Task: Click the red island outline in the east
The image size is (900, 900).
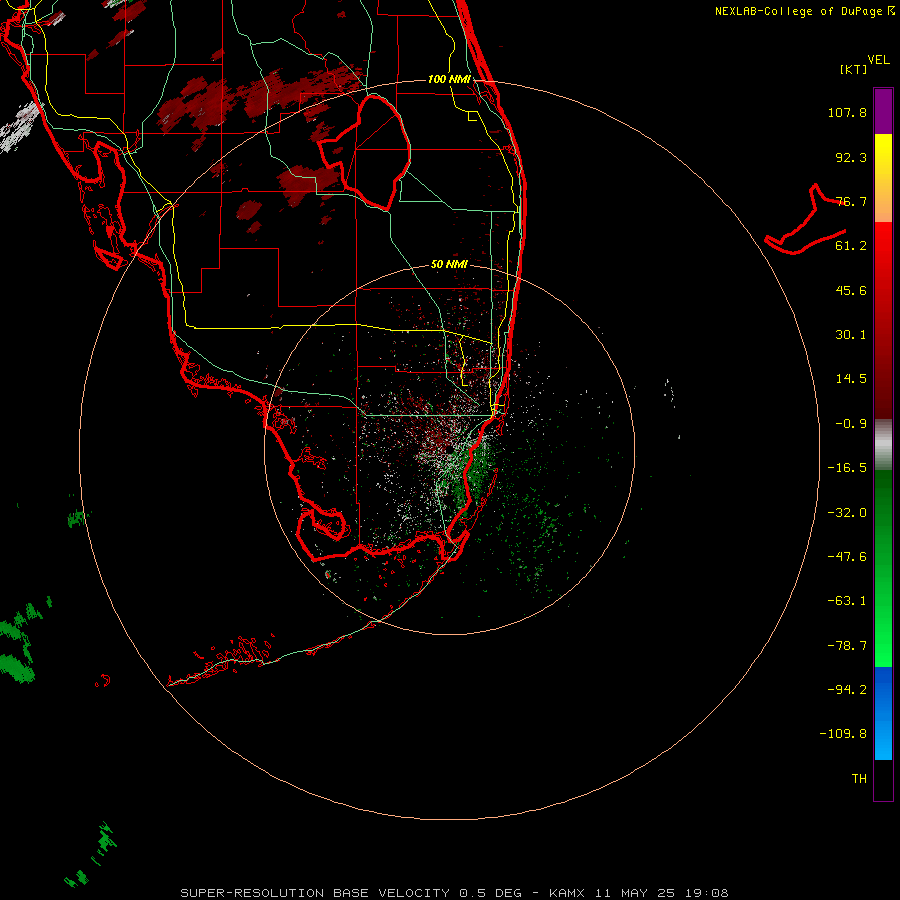Action: 805,220
